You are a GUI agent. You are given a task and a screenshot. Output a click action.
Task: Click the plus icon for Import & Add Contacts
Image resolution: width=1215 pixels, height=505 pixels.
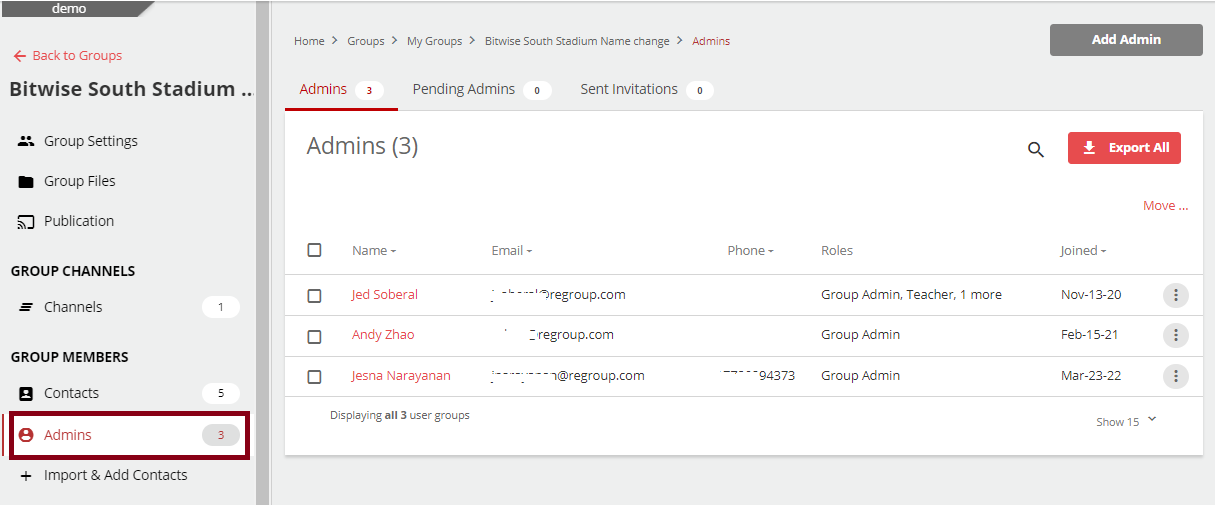(x=27, y=475)
